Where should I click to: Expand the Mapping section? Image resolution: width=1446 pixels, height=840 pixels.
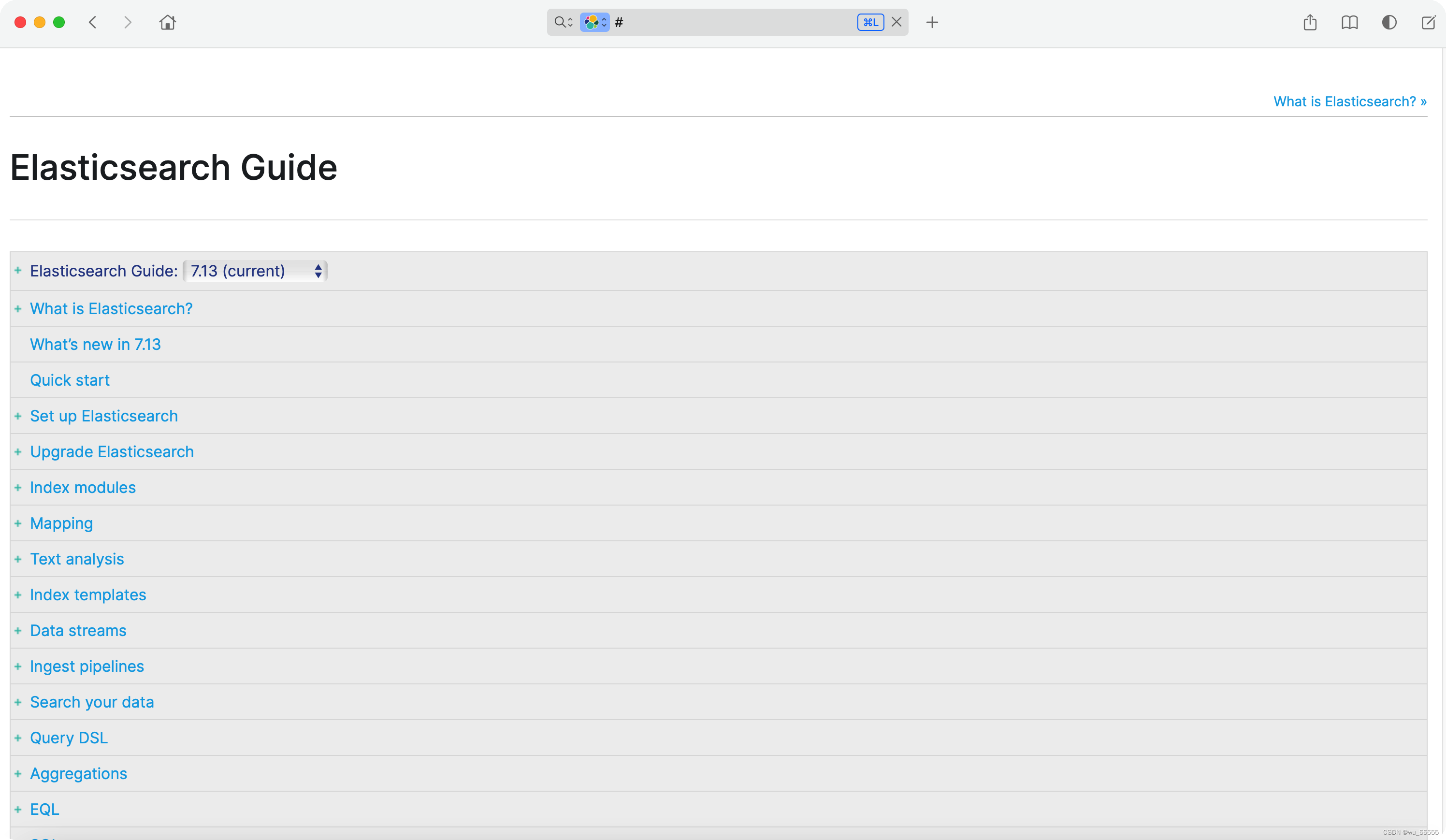point(18,523)
